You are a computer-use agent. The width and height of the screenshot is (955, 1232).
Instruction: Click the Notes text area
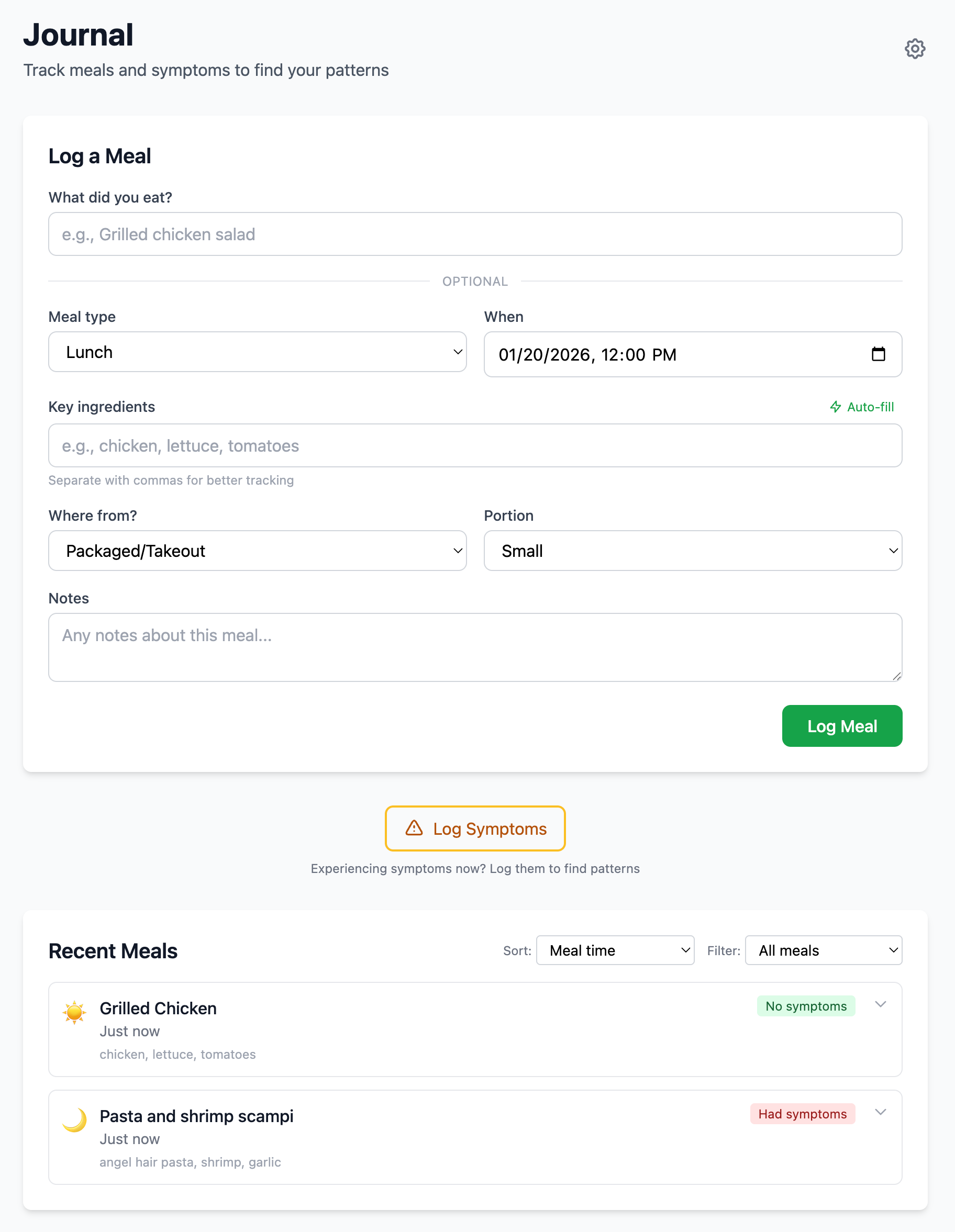coord(475,647)
